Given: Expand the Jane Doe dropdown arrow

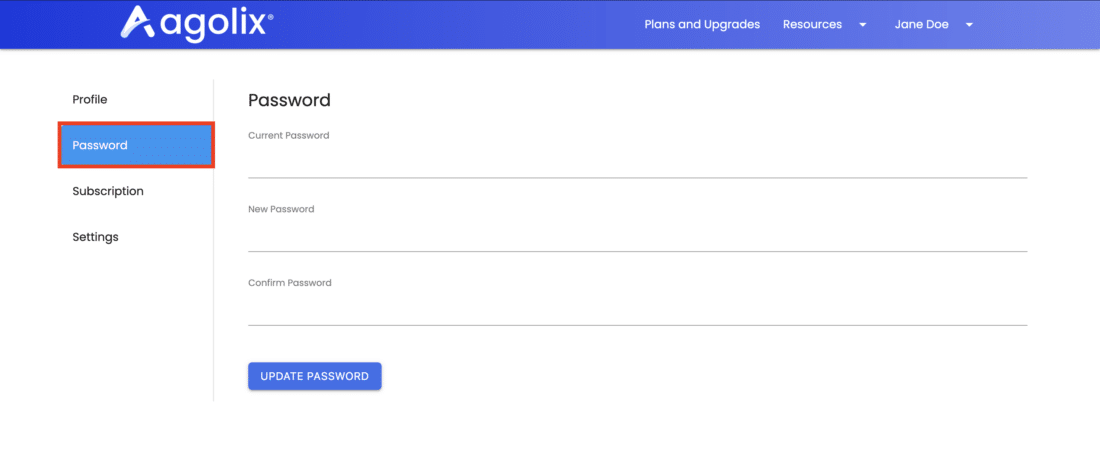Looking at the screenshot, I should [969, 25].
